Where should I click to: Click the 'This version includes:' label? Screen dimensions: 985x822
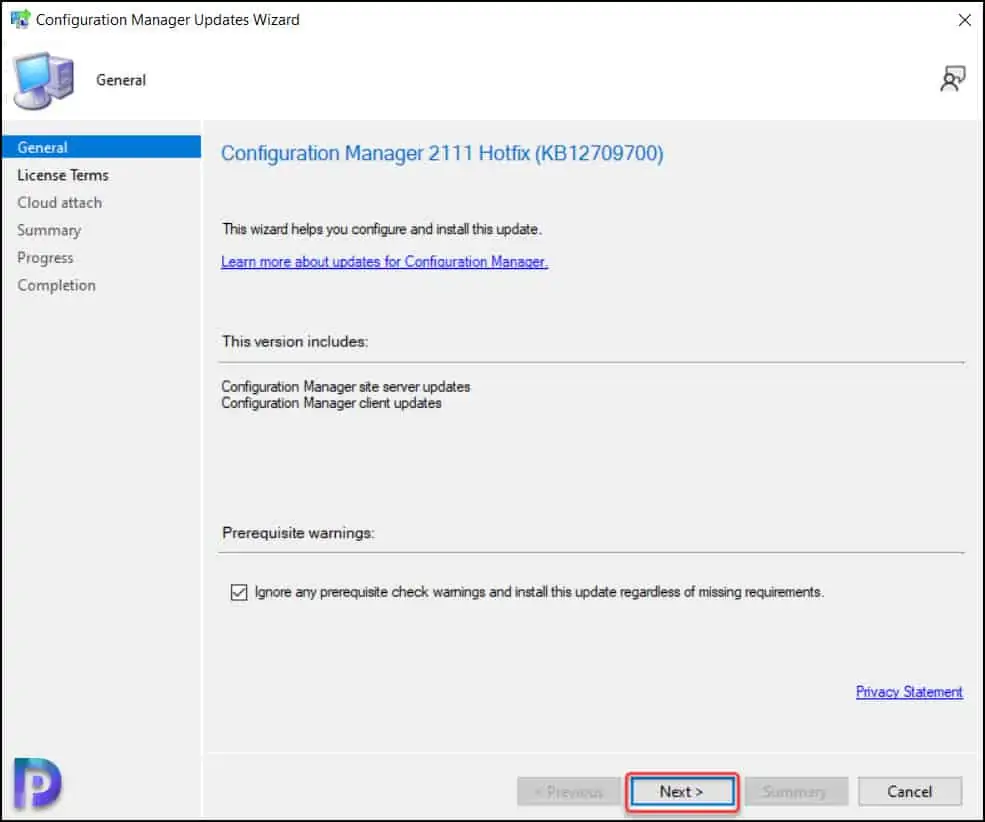[295, 342]
